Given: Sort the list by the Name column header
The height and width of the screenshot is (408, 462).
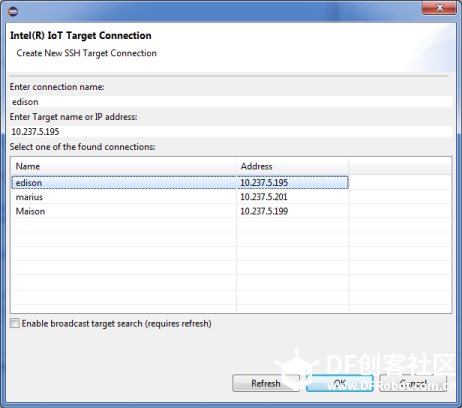Looking at the screenshot, I should click(124, 166).
